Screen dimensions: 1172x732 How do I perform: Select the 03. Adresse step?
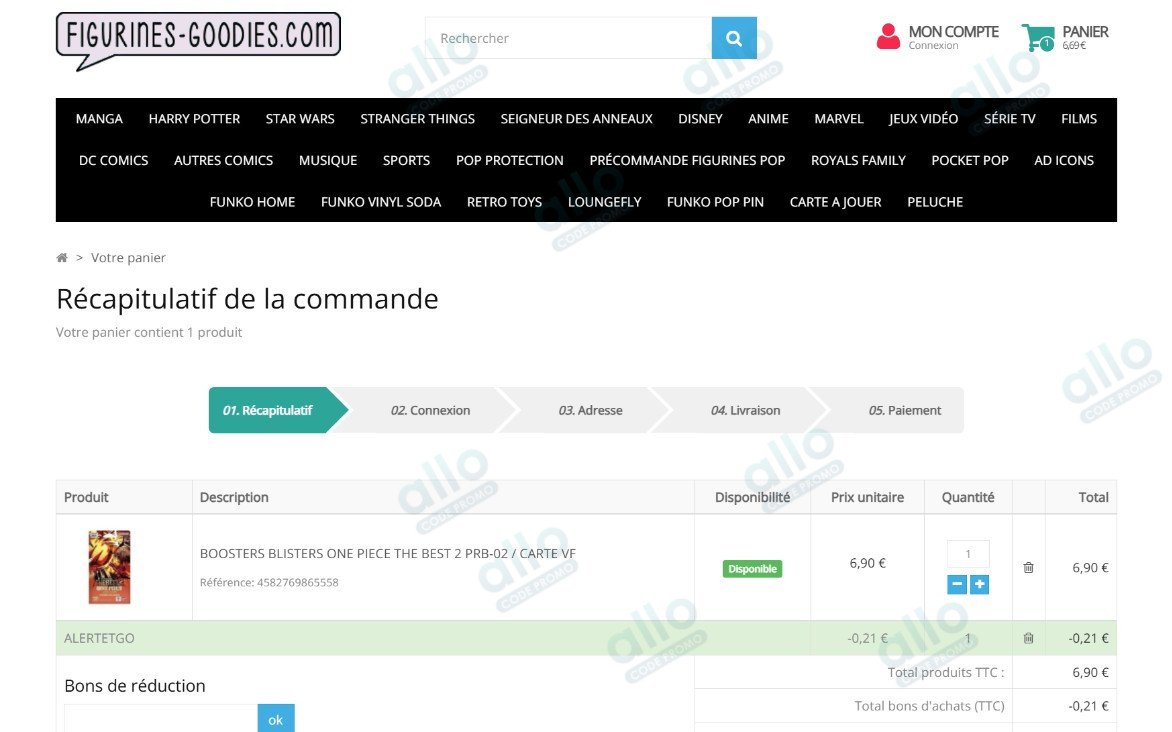tap(590, 410)
